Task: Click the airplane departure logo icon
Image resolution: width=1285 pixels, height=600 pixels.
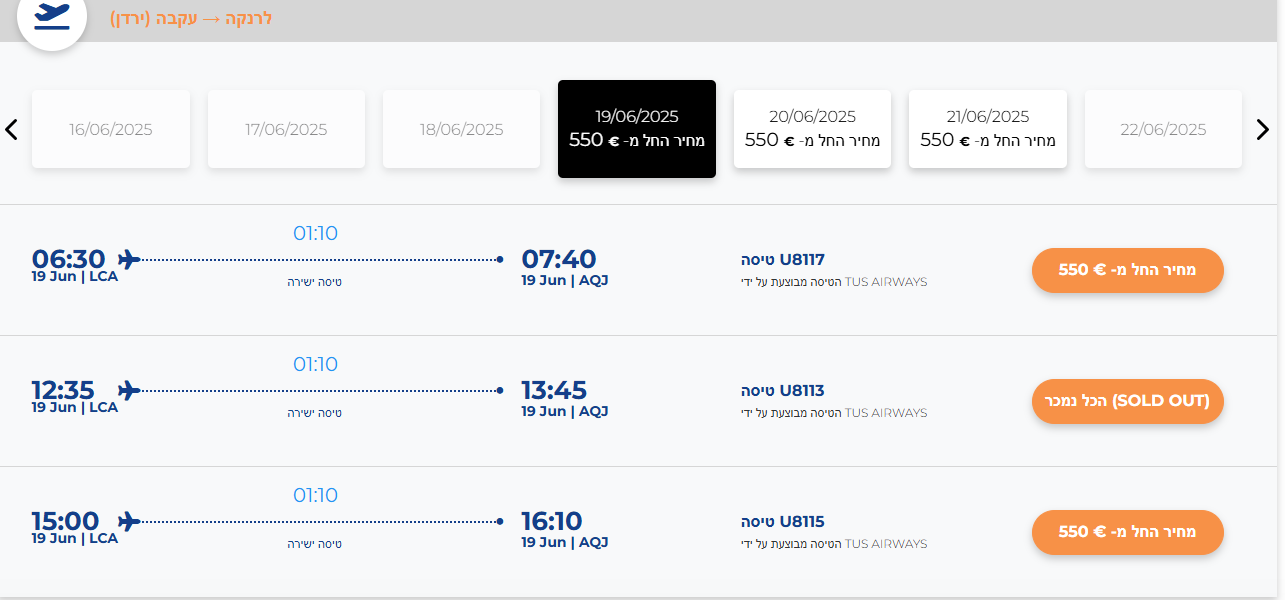Action: [52, 16]
